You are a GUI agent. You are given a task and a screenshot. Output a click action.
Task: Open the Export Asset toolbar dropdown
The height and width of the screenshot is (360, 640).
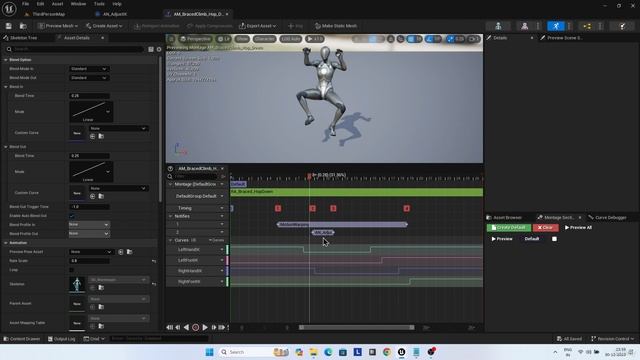point(258,26)
